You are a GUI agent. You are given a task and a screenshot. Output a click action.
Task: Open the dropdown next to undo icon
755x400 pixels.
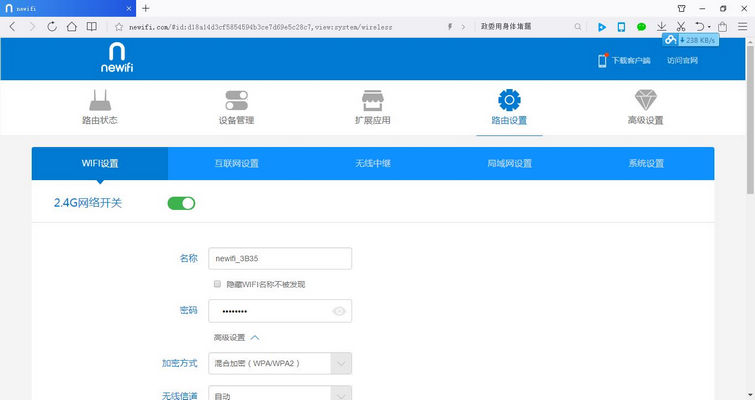click(709, 27)
